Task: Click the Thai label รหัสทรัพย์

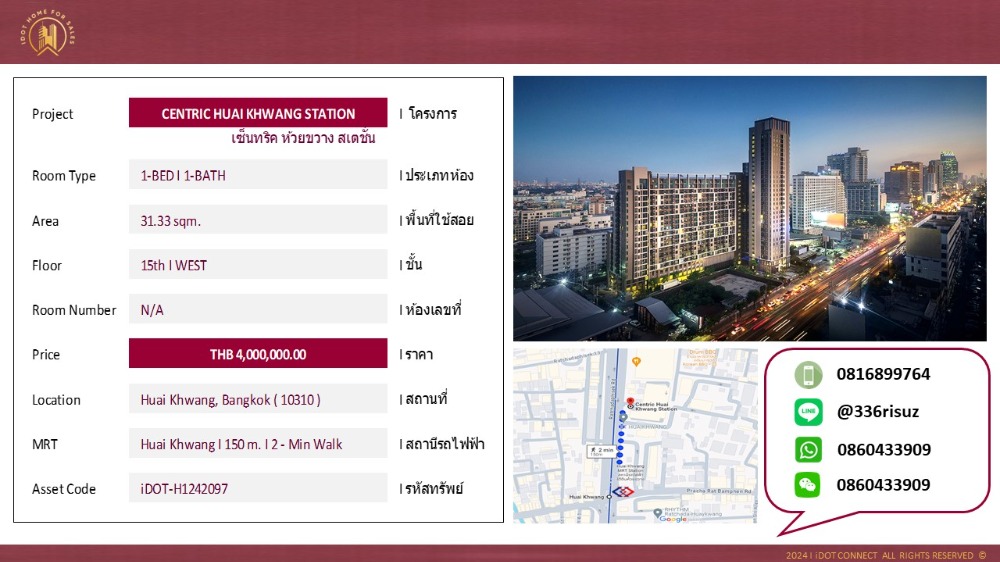Action: (434, 488)
